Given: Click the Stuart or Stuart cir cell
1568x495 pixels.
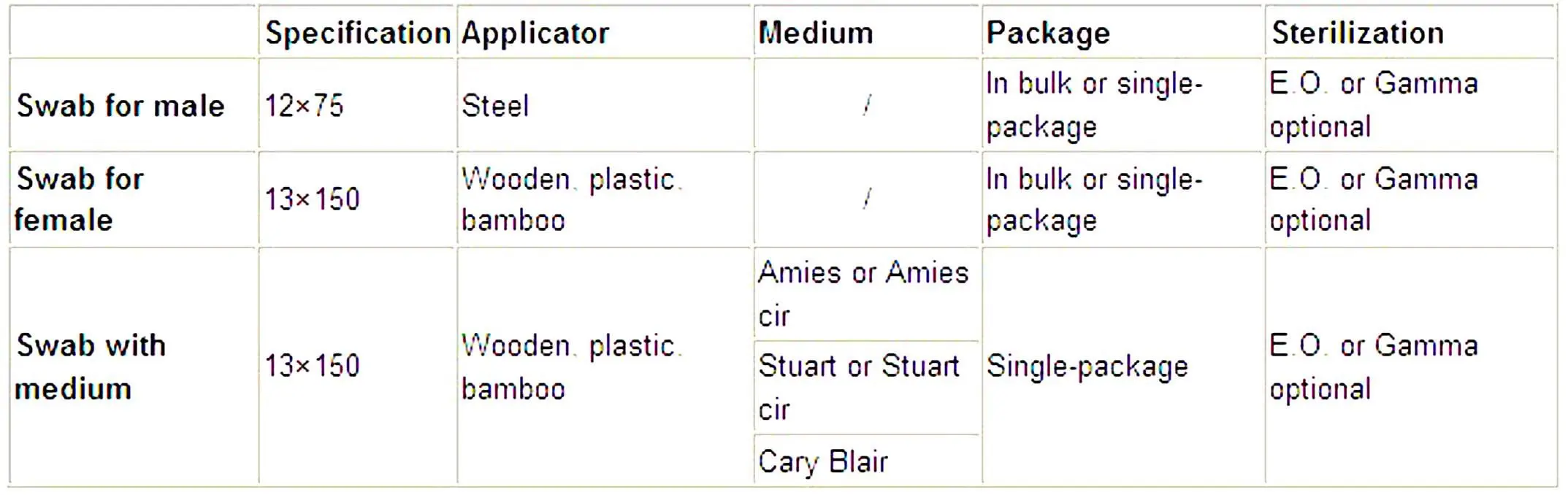Looking at the screenshot, I should [x=858, y=387].
